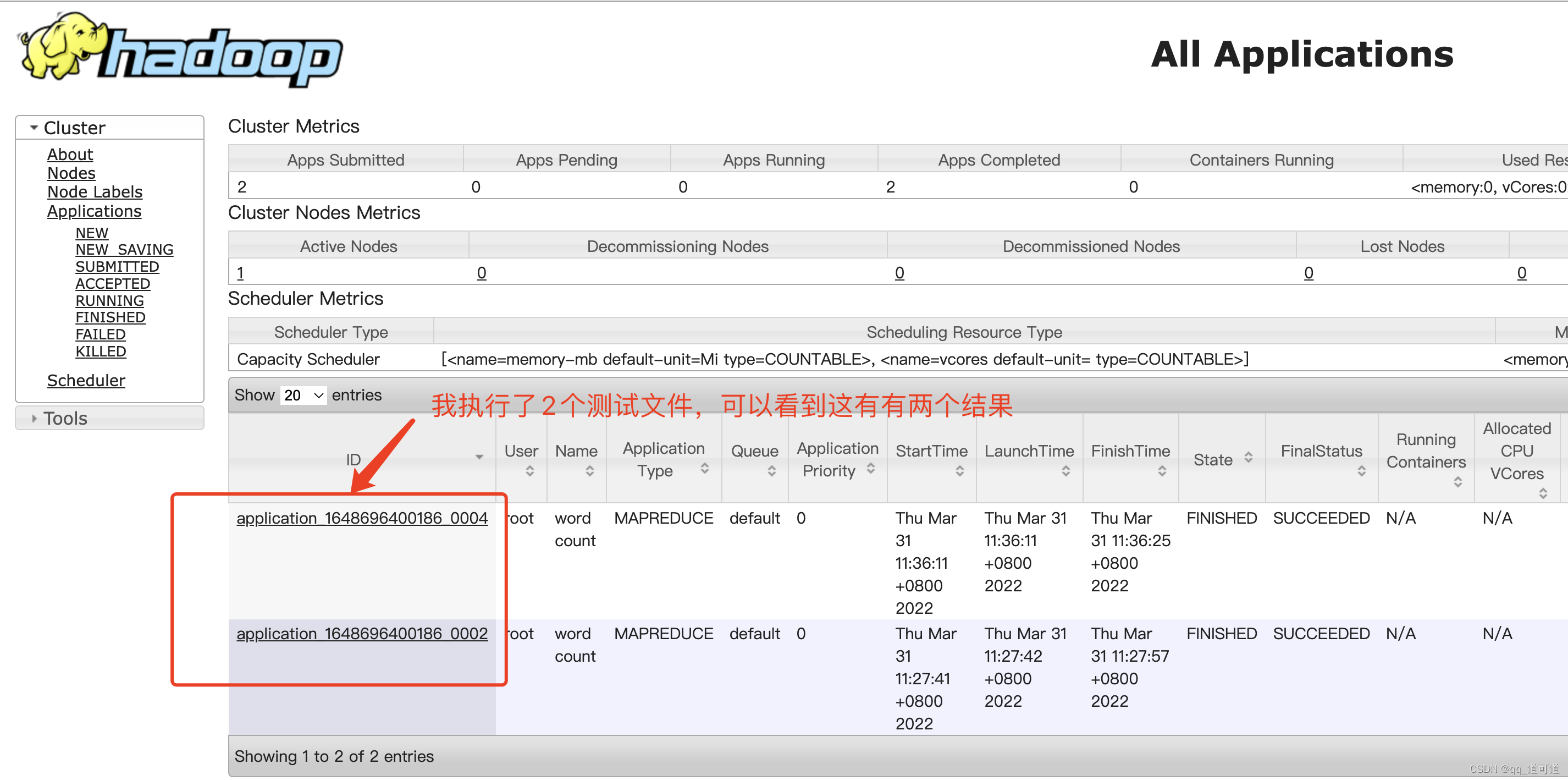Screen dimensions: 1568x780
Task: Click the Showing 1 to 2 entries text
Action: [x=334, y=756]
